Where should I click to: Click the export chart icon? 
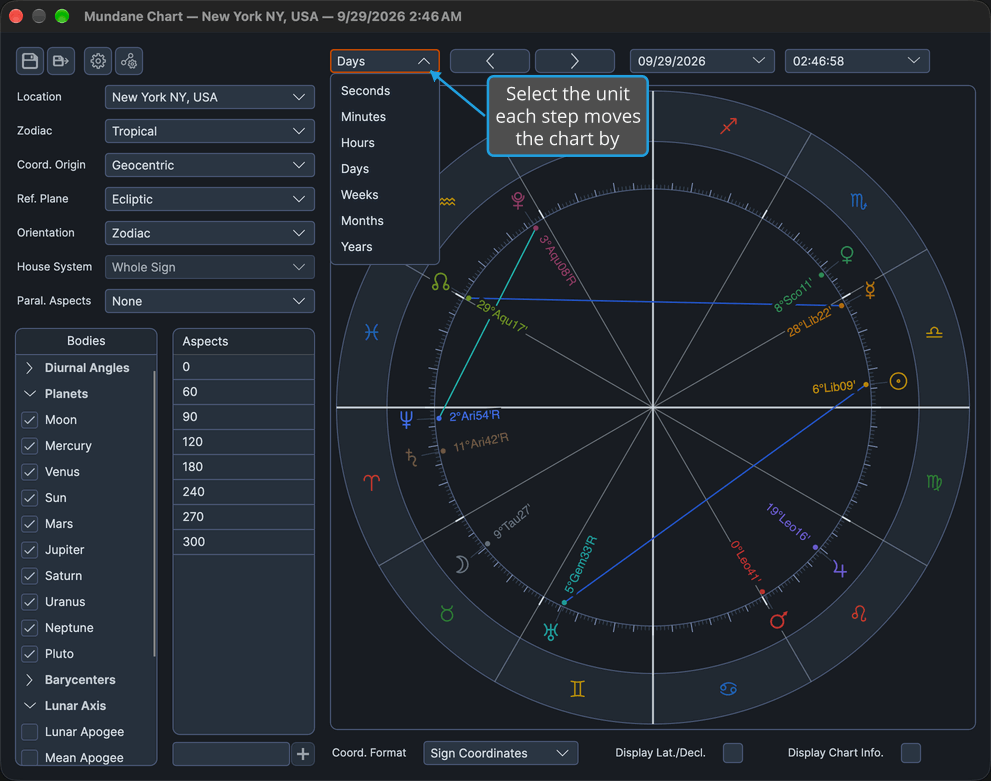(x=61, y=61)
